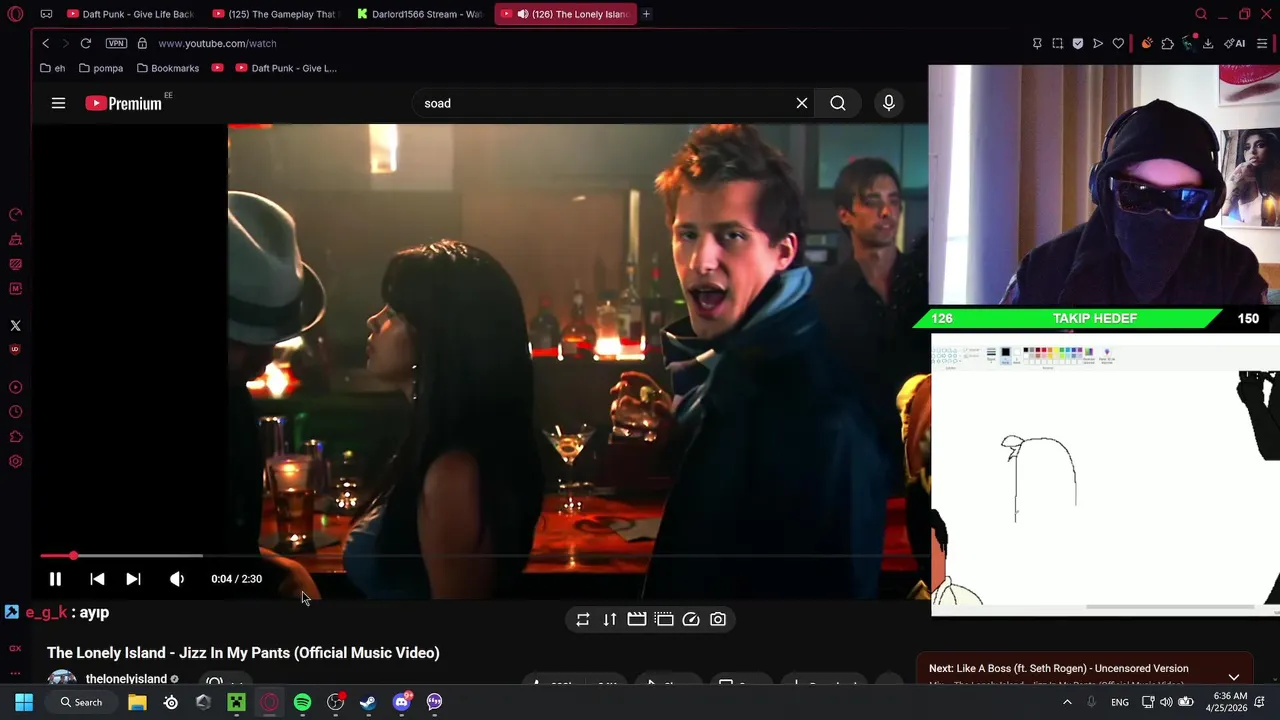Screen dimensions: 1280x720
Task: Open the Opera sidebar settings gear
Action: (x=15, y=462)
